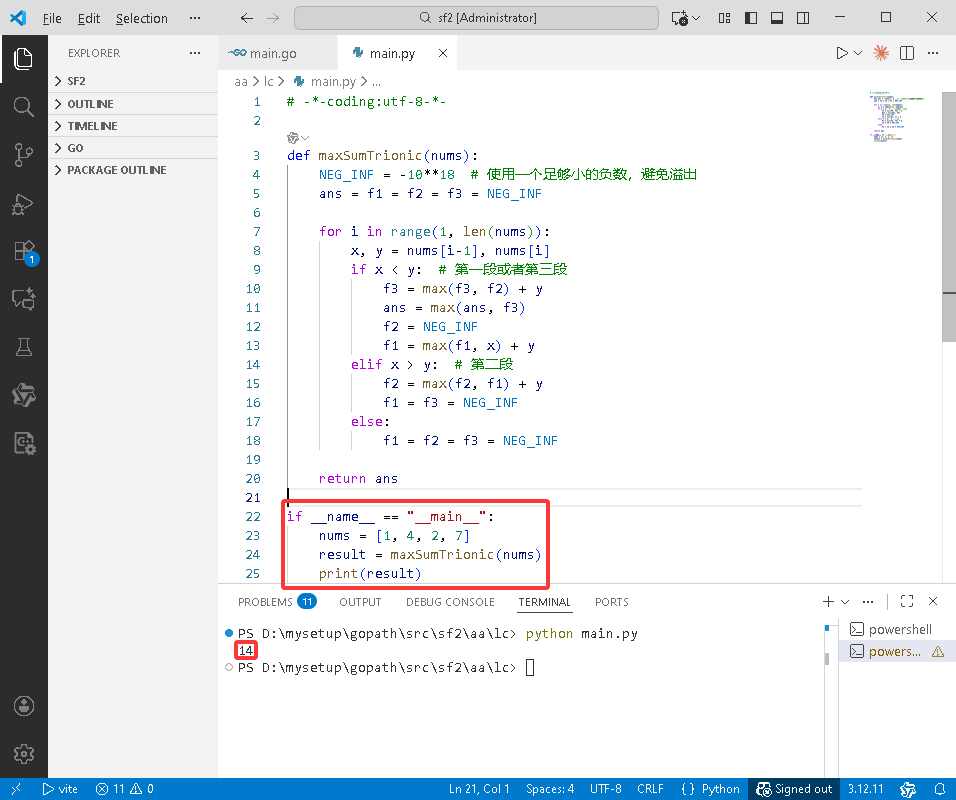Click the code minimap thumbnail
Image resolution: width=956 pixels, height=800 pixels.
click(x=896, y=116)
